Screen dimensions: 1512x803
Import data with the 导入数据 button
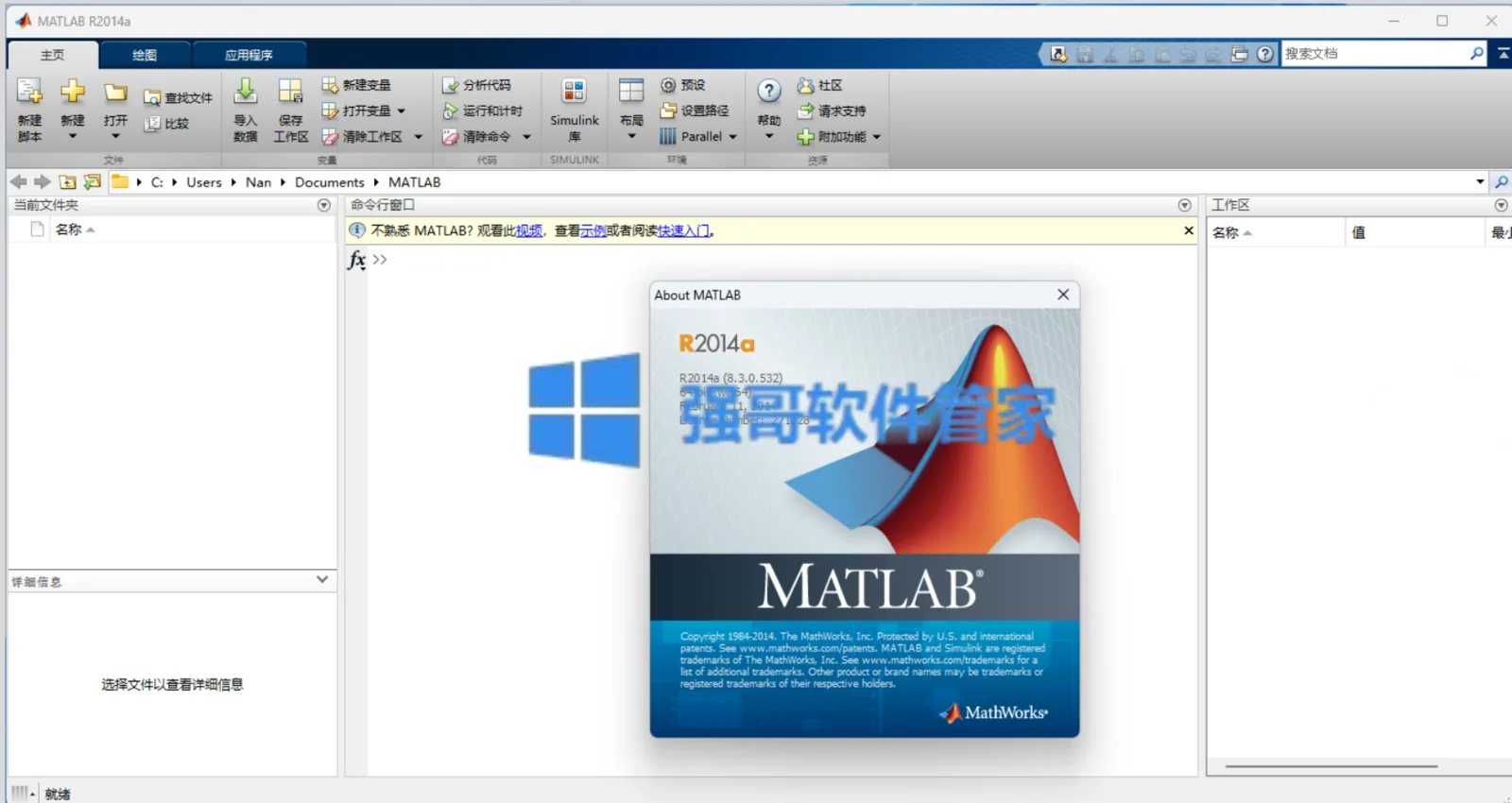pyautogui.click(x=245, y=110)
